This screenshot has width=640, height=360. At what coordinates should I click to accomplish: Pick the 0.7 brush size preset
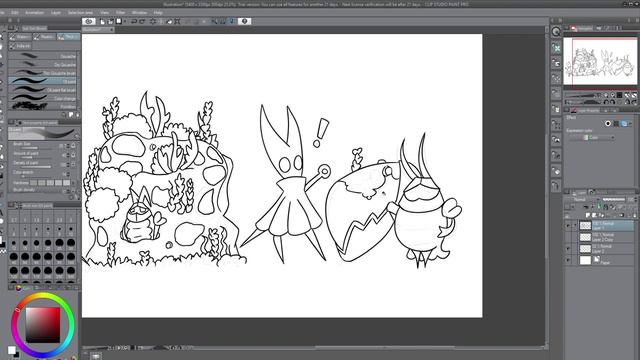[x=14, y=220]
